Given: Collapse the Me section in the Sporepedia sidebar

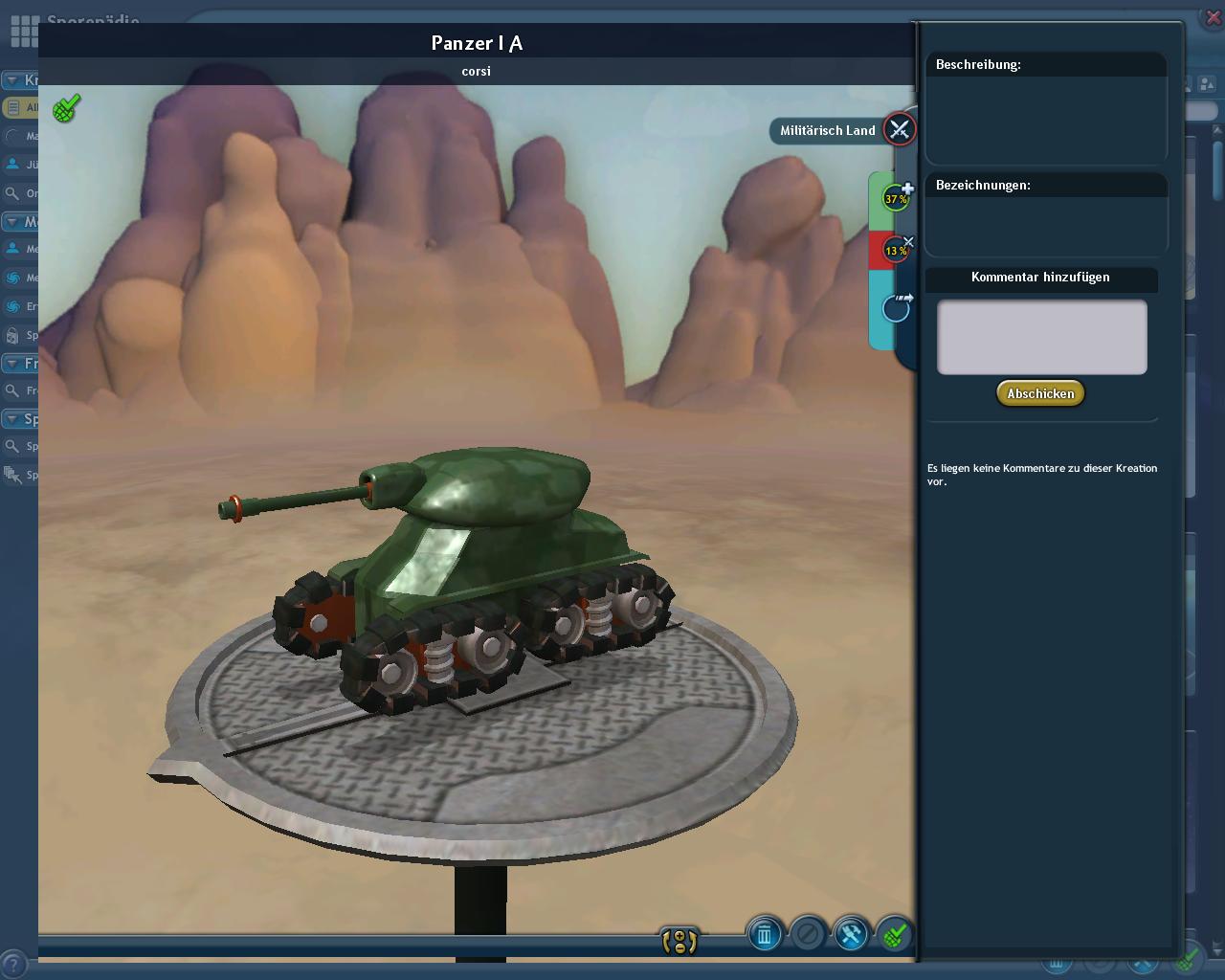Looking at the screenshot, I should (x=13, y=222).
